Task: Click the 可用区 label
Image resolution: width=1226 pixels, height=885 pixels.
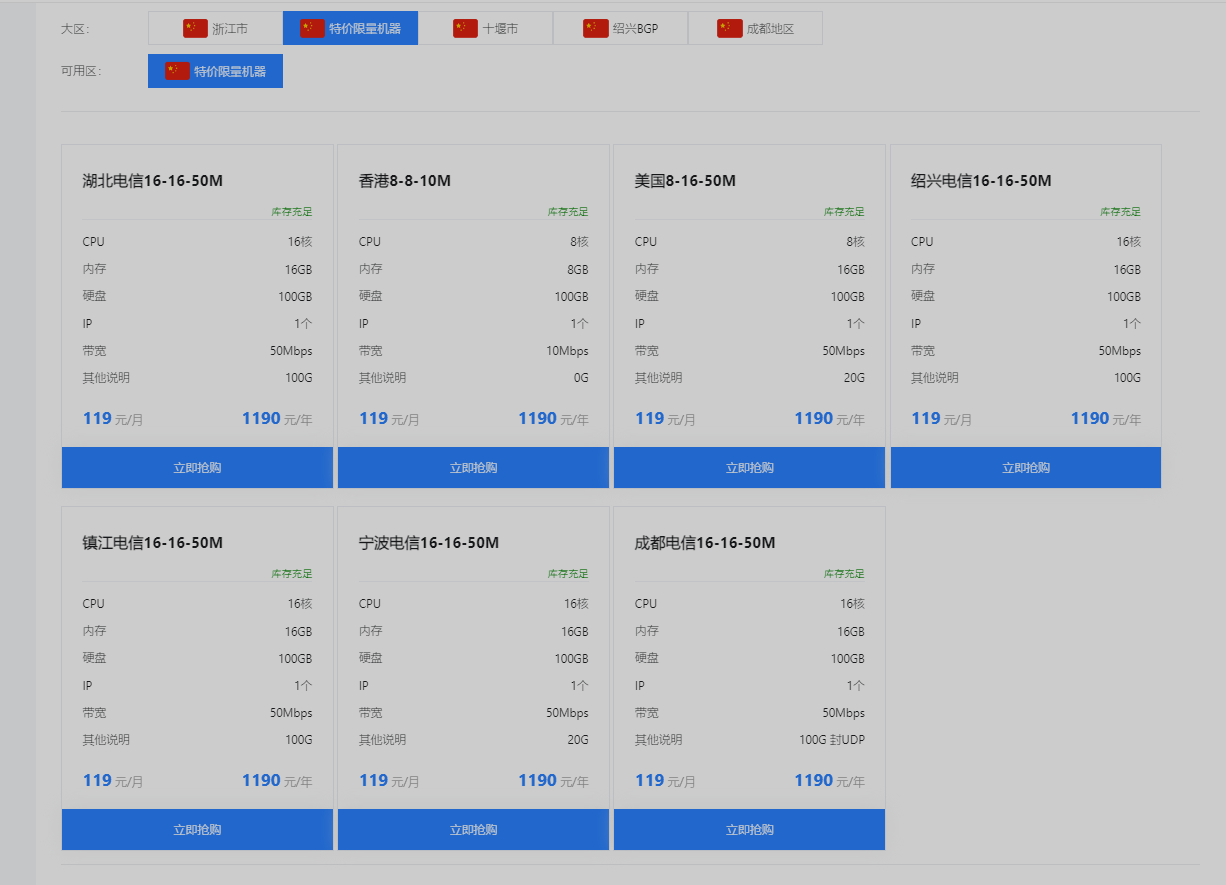Action: pos(81,71)
